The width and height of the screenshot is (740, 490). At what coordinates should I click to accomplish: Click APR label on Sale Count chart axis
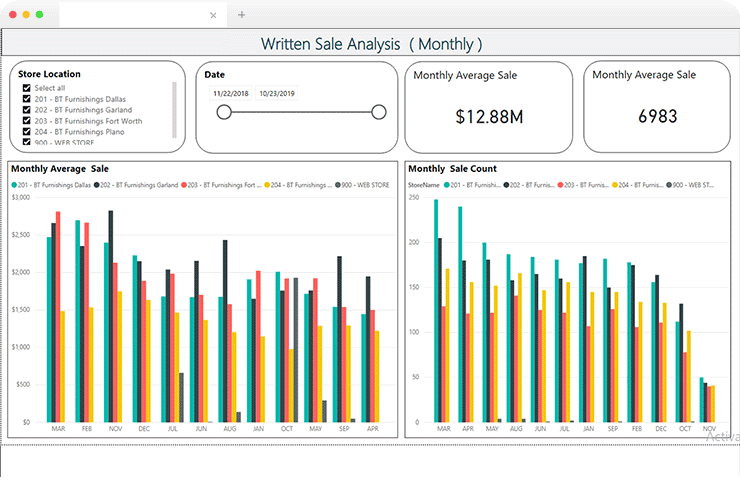pyautogui.click(x=468, y=429)
